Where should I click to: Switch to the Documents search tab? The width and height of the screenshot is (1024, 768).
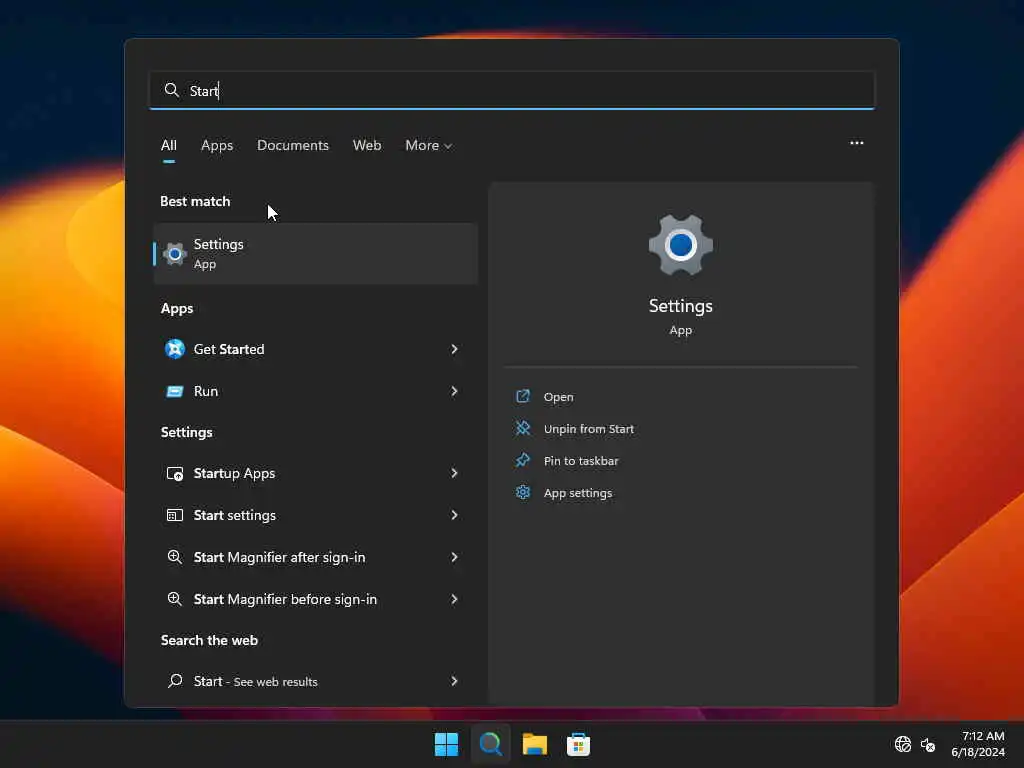click(x=293, y=146)
